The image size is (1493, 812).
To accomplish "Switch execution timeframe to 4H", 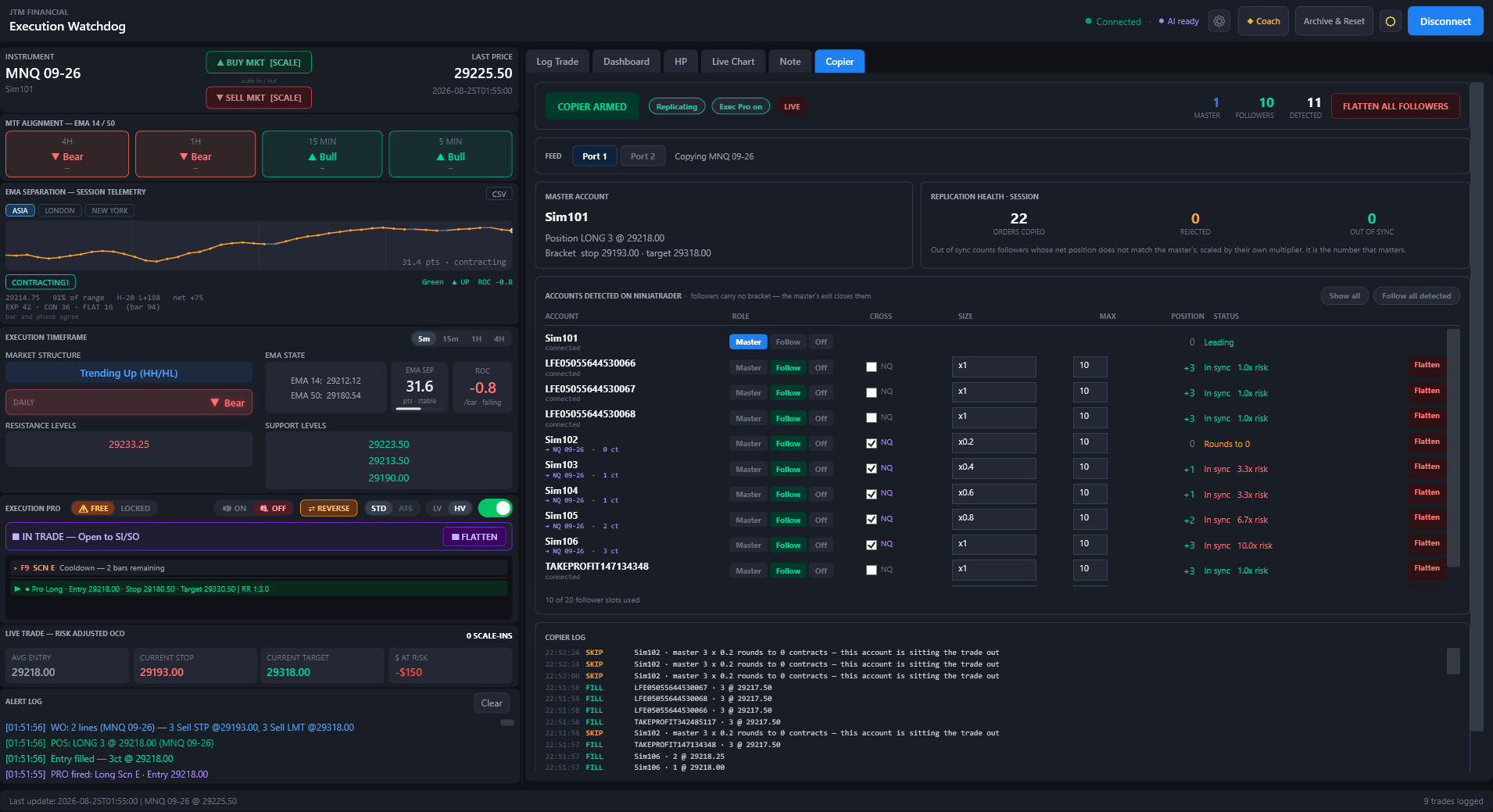I will (x=499, y=338).
